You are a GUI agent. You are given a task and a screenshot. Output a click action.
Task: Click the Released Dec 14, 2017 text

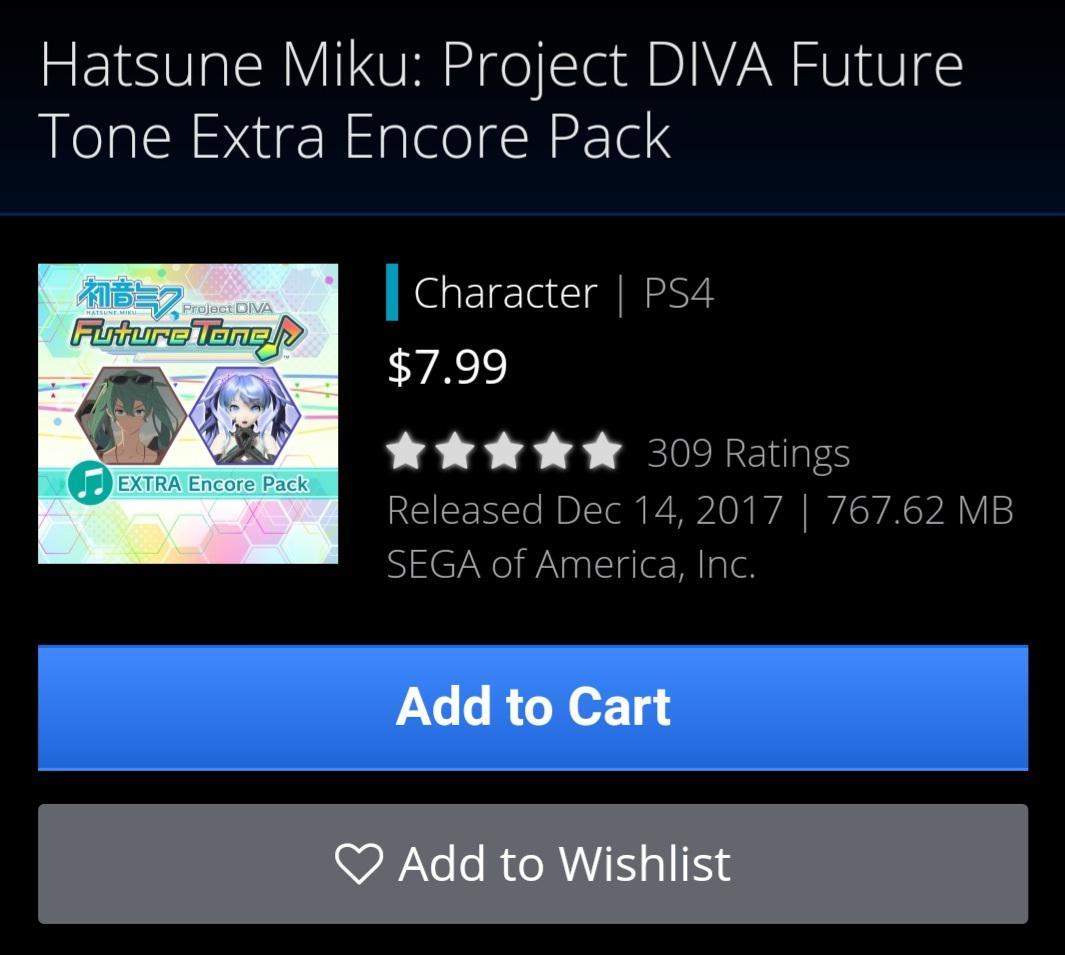click(583, 509)
